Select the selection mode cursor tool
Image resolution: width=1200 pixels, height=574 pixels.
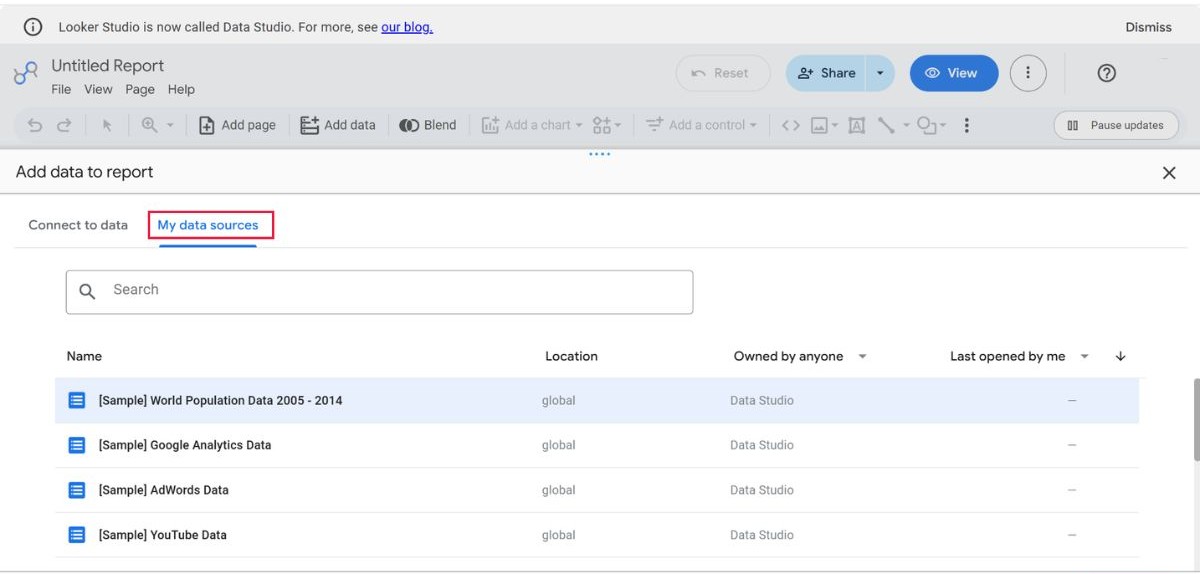click(107, 125)
